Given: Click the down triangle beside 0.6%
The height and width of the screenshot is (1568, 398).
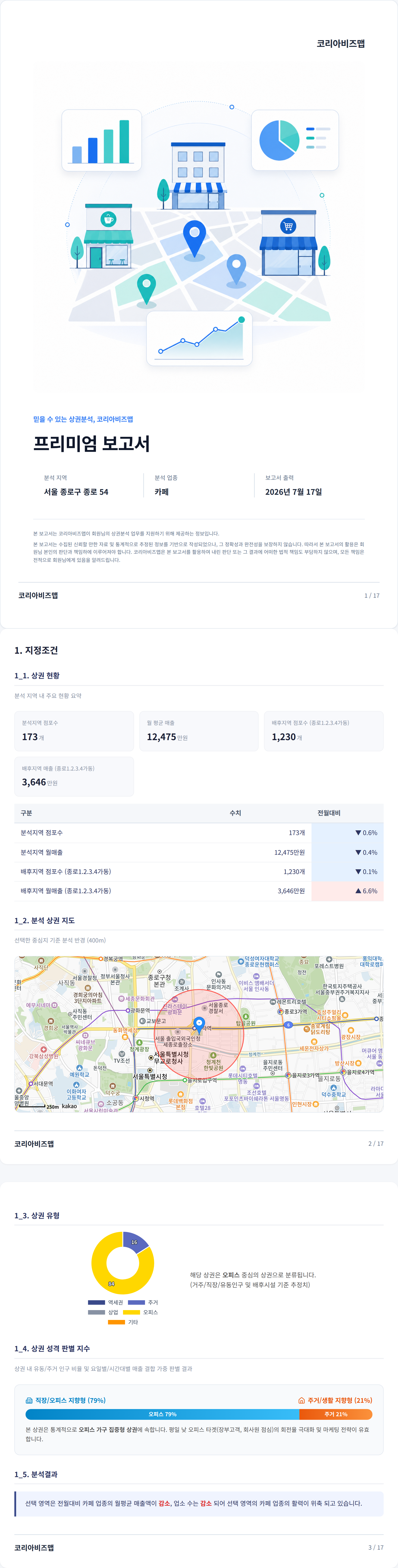Looking at the screenshot, I should point(358,833).
